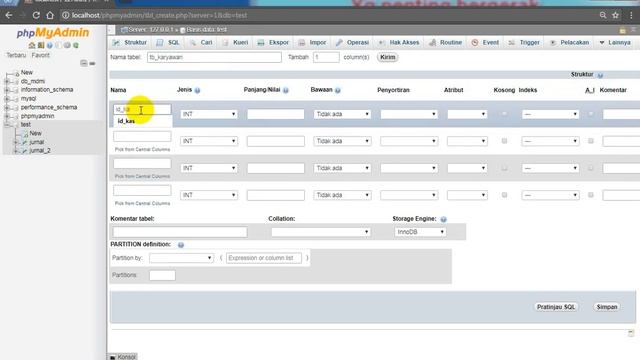This screenshot has height=360, width=640.
Task: Open Penyortiran dropdown in id_ka row
Action: tap(409, 114)
